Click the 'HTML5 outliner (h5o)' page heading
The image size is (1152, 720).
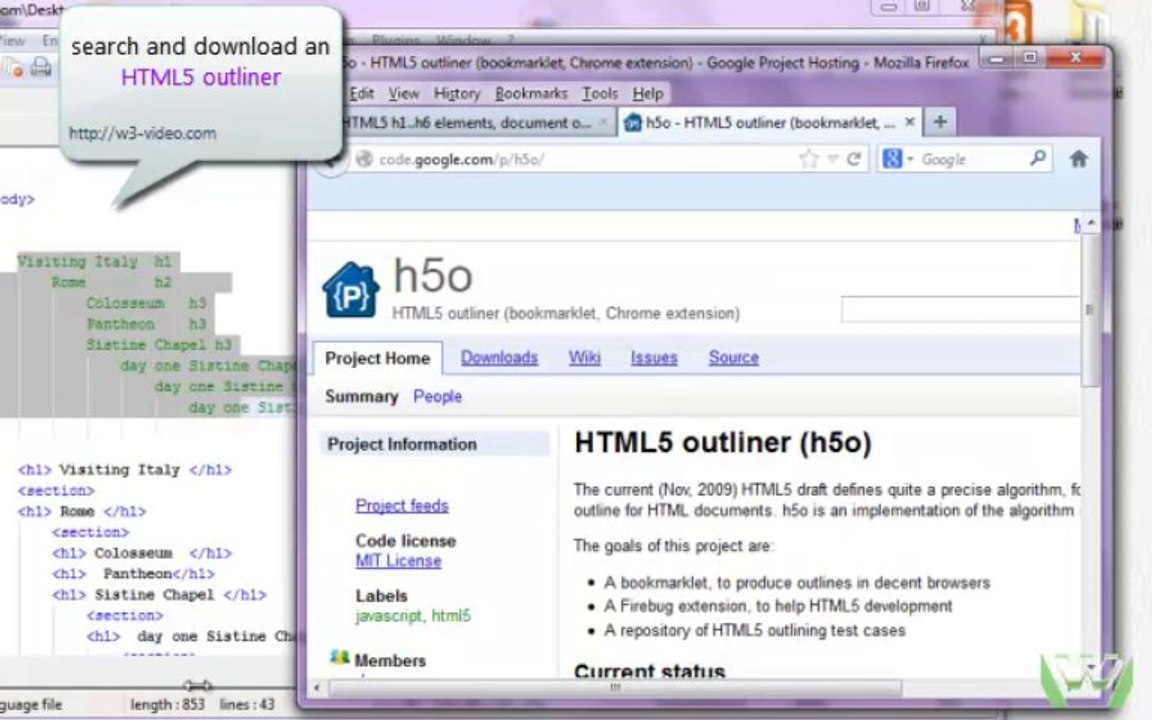pos(723,443)
